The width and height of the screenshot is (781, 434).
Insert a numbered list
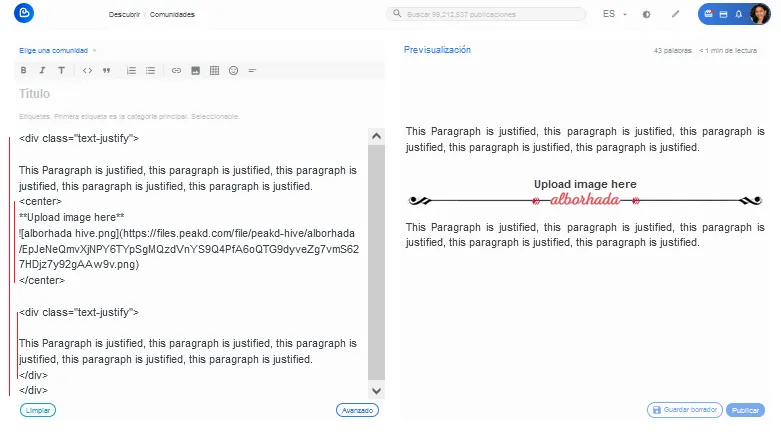(131, 71)
